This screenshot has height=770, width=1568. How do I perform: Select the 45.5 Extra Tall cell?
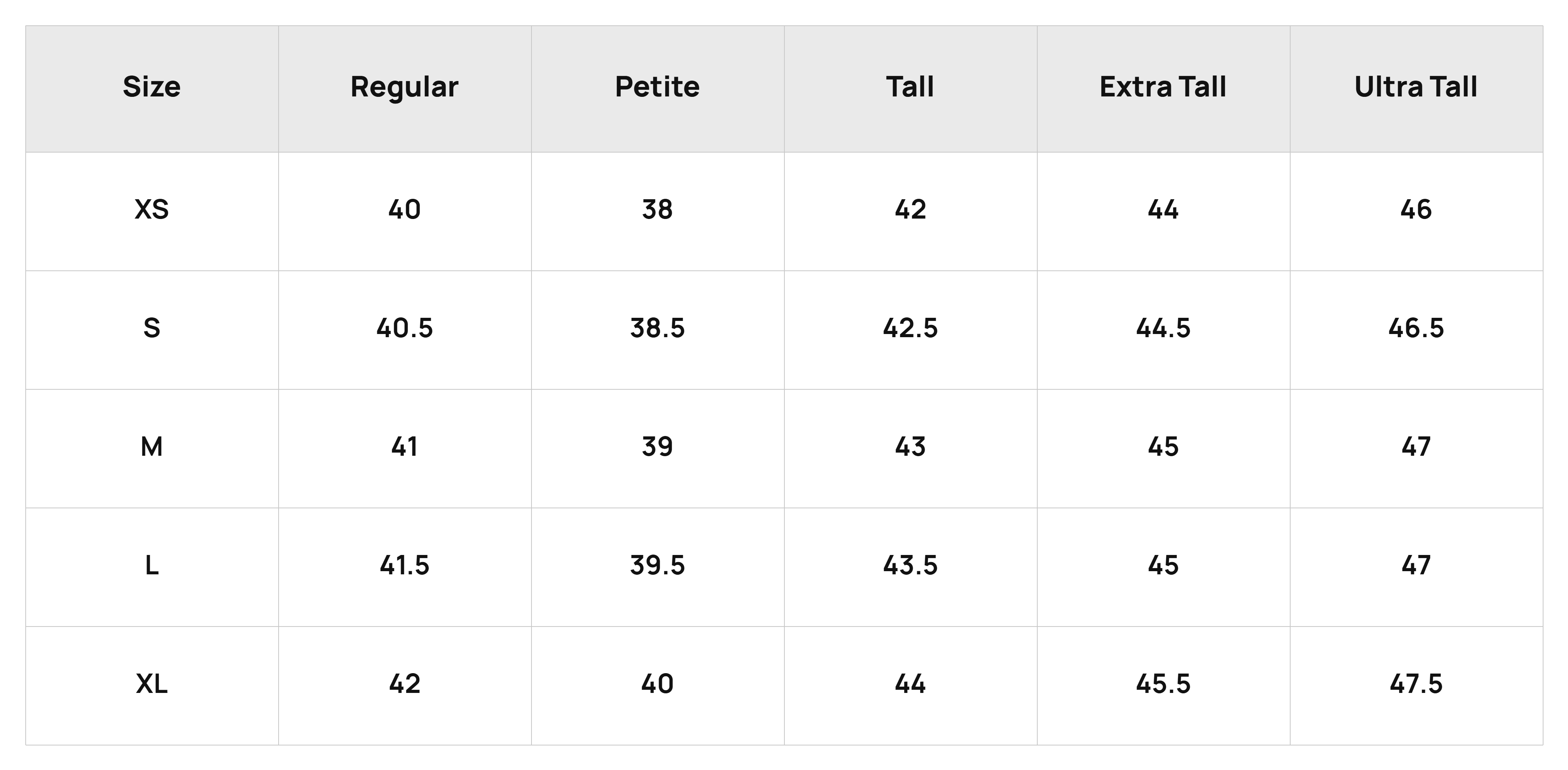[1163, 686]
